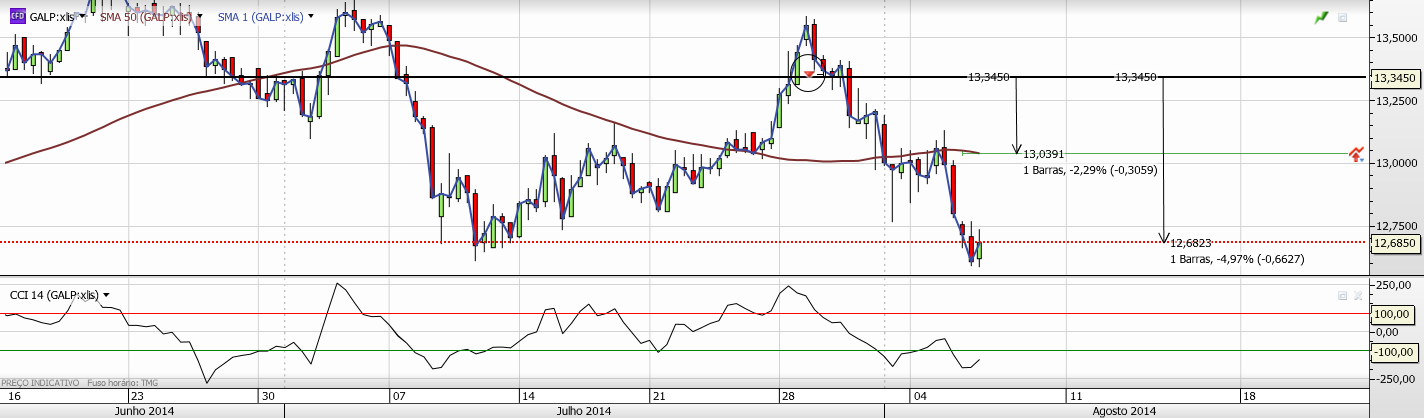This screenshot has width=1424, height=418.
Task: Click date label 04 on the time axis
Action: [918, 395]
